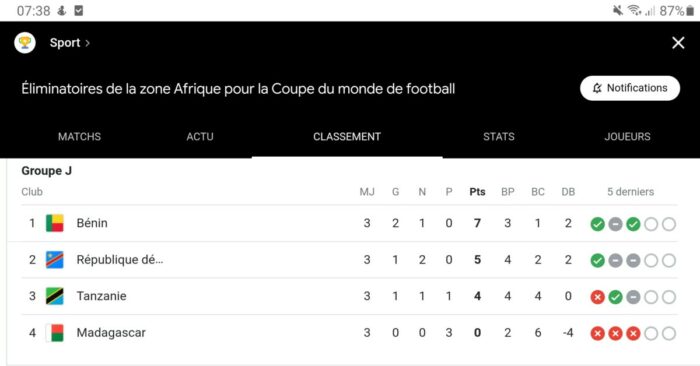Screen dimensions: 700x366
Task: Go to the JOUEURS tab
Action: pyautogui.click(x=627, y=137)
